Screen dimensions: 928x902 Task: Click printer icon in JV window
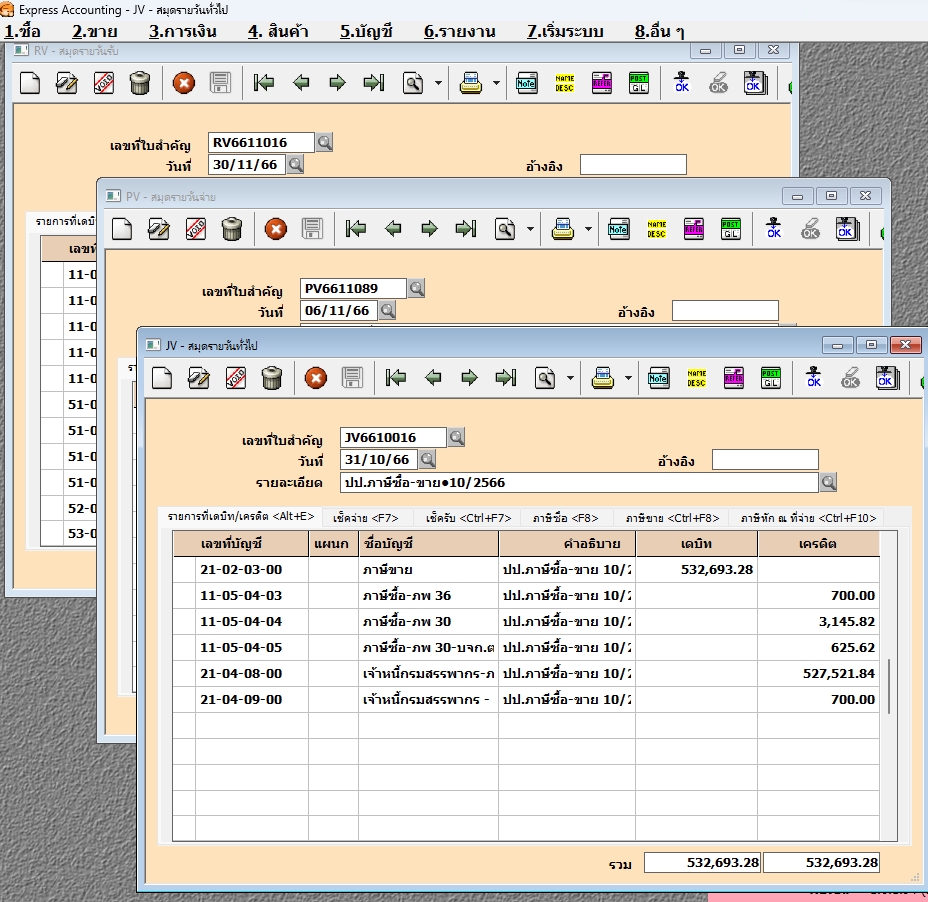pos(602,378)
